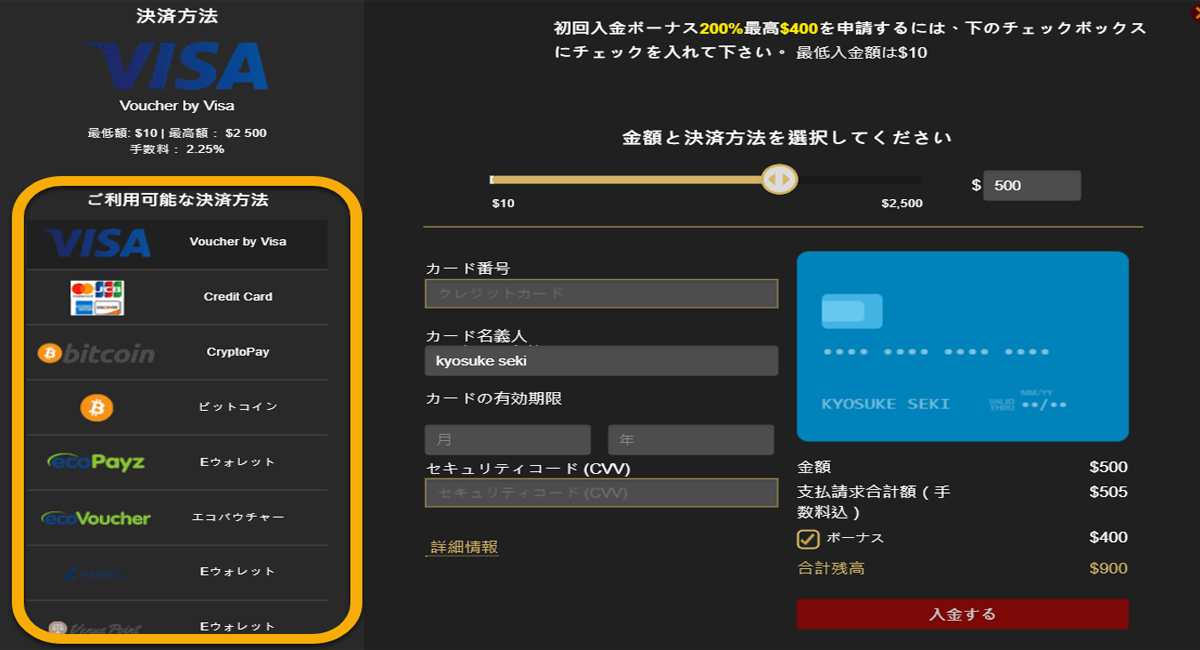Click the 手数料 2.25% text
Viewport: 1200px width, 650px height.
pos(177,149)
